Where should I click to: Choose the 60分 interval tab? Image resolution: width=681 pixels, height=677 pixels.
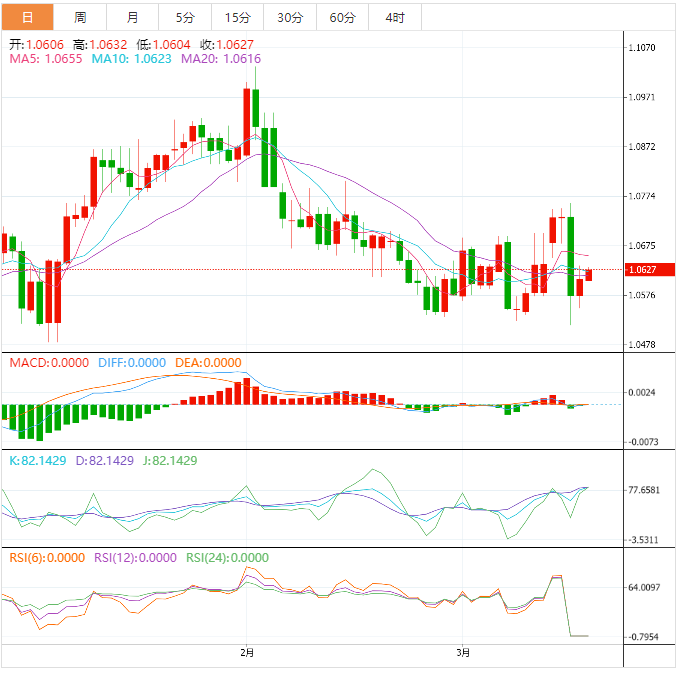(342, 17)
